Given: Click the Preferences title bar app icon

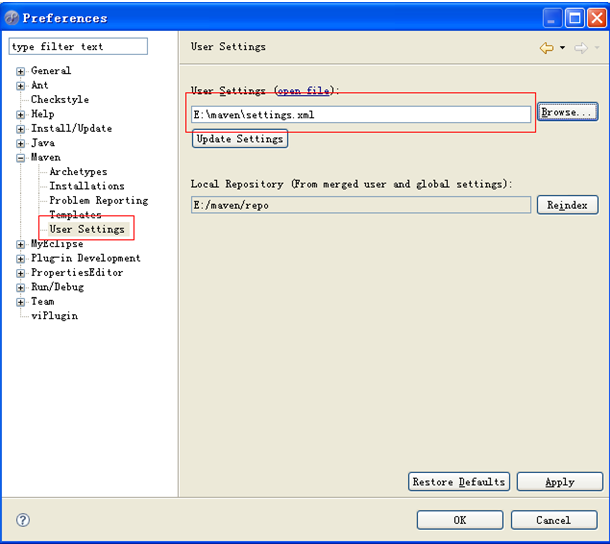Looking at the screenshot, I should (12, 18).
